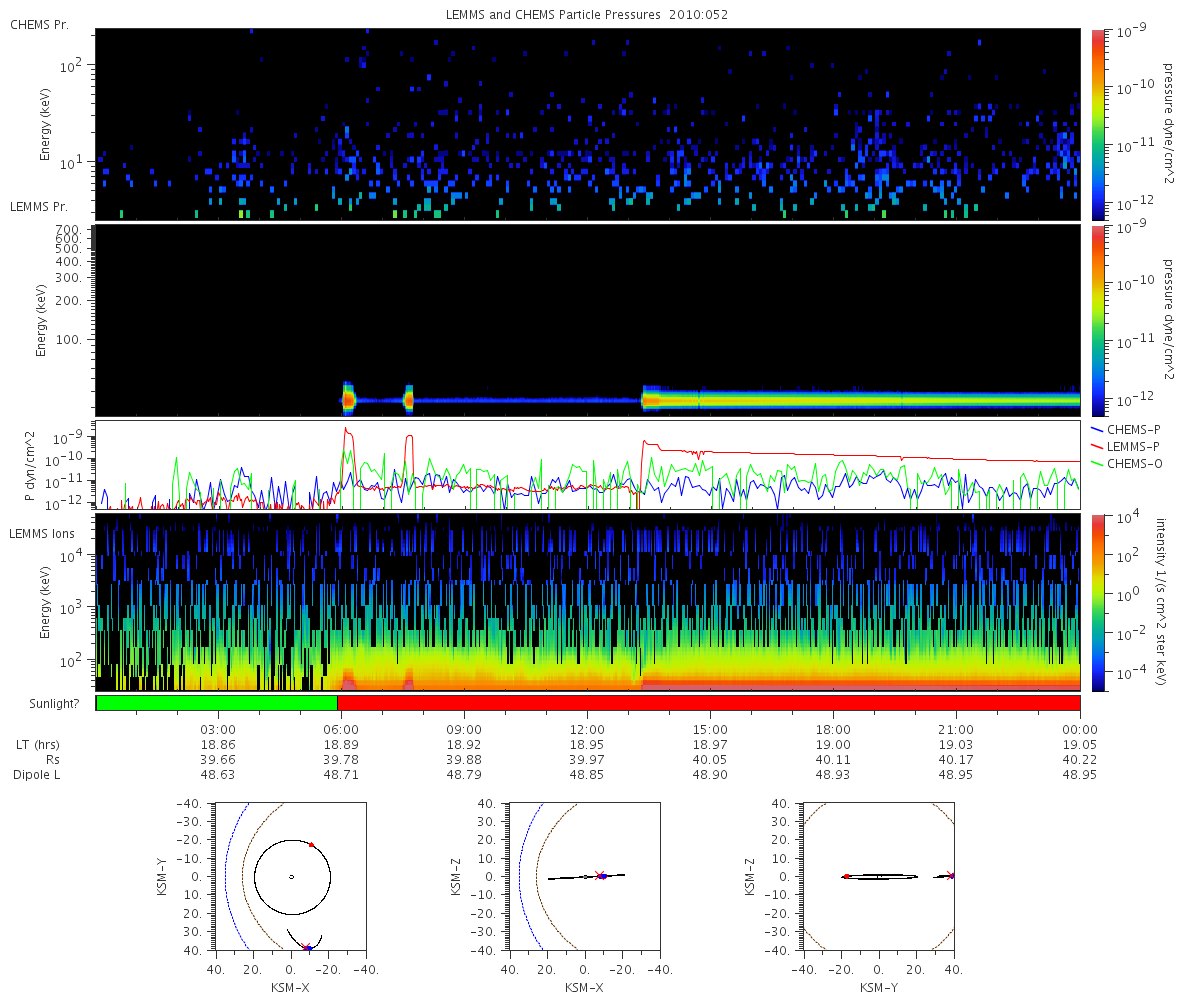The height and width of the screenshot is (1000, 1200).
Task: Click the '12:00' time axis label
Action: pyautogui.click(x=587, y=729)
